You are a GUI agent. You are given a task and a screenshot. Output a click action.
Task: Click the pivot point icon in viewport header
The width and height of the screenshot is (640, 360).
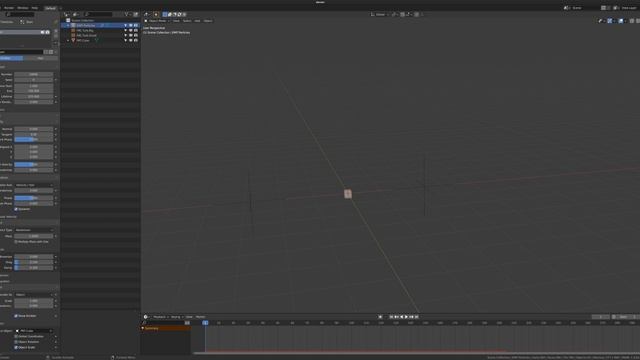pos(394,14)
